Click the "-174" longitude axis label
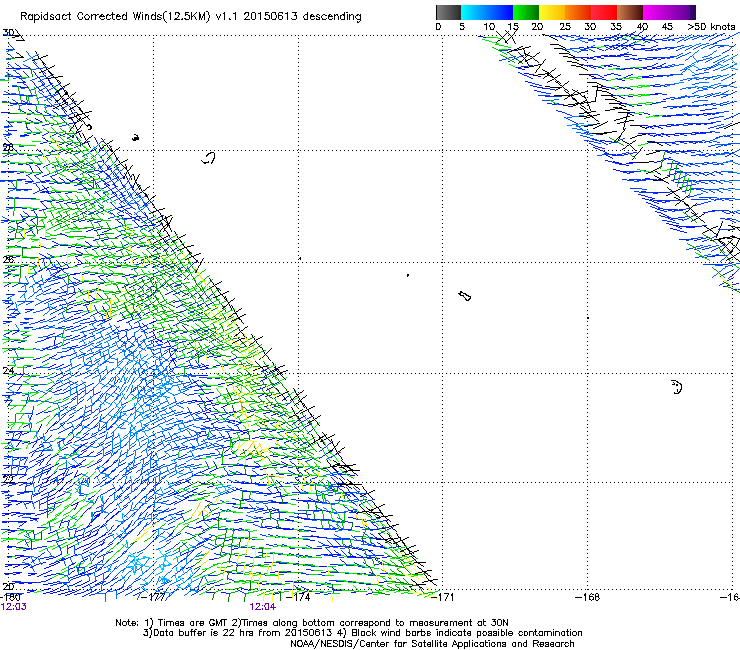The image size is (740, 650). [299, 597]
